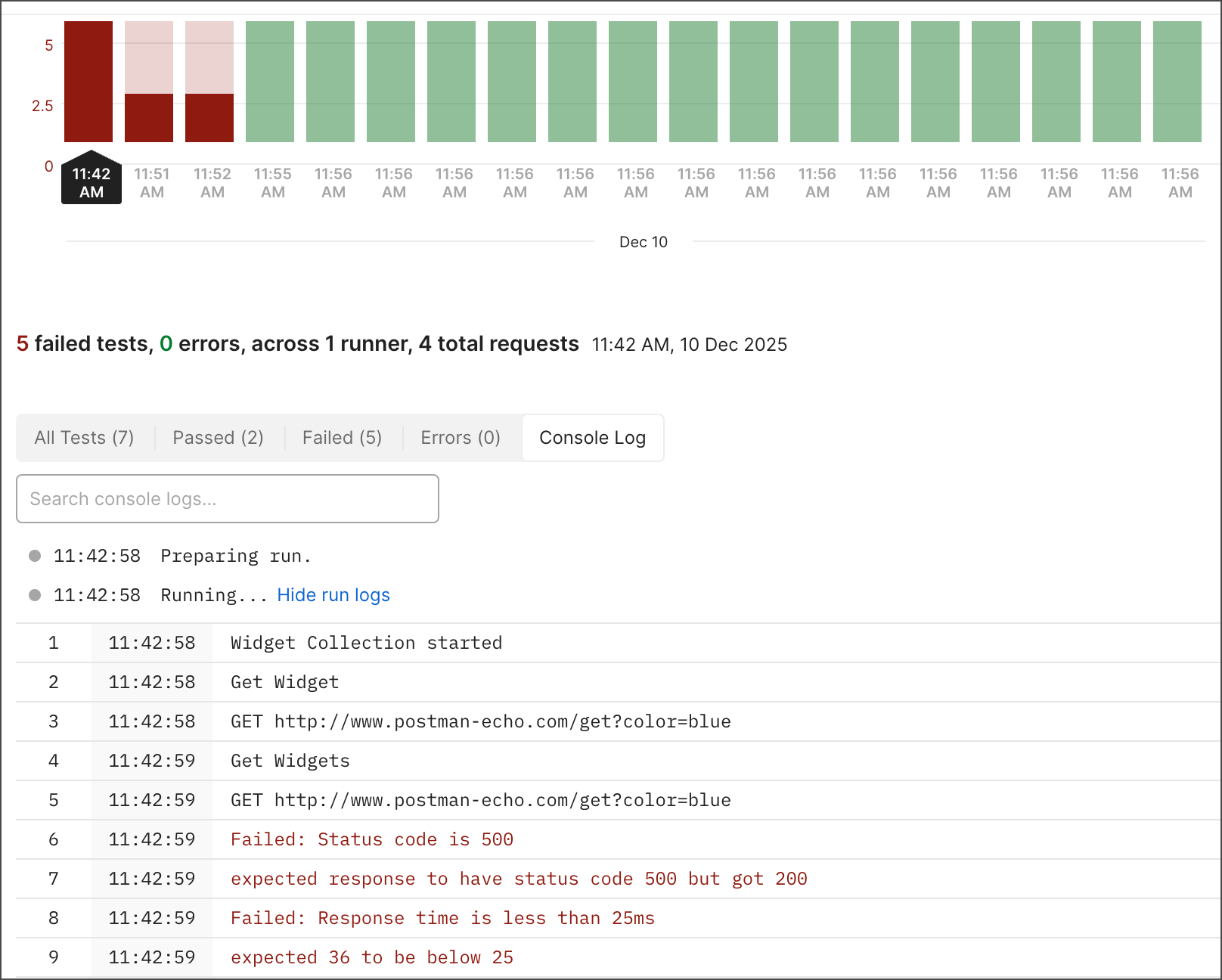
Task: Click the Failed: Status code is 500 log line
Action: tap(371, 839)
